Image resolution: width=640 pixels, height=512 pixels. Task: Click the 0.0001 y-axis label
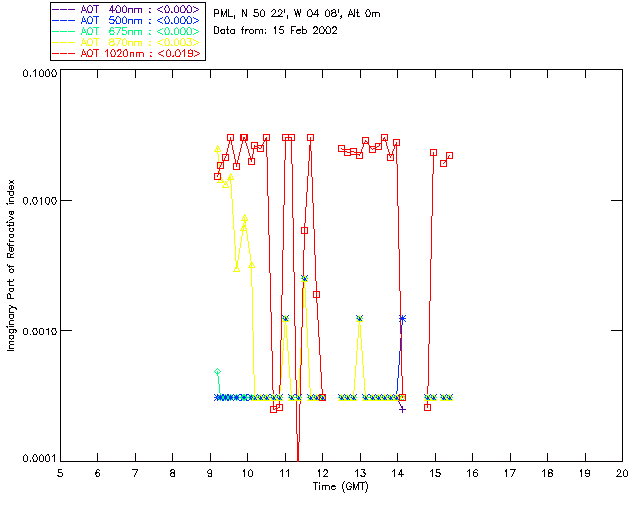tap(40, 459)
